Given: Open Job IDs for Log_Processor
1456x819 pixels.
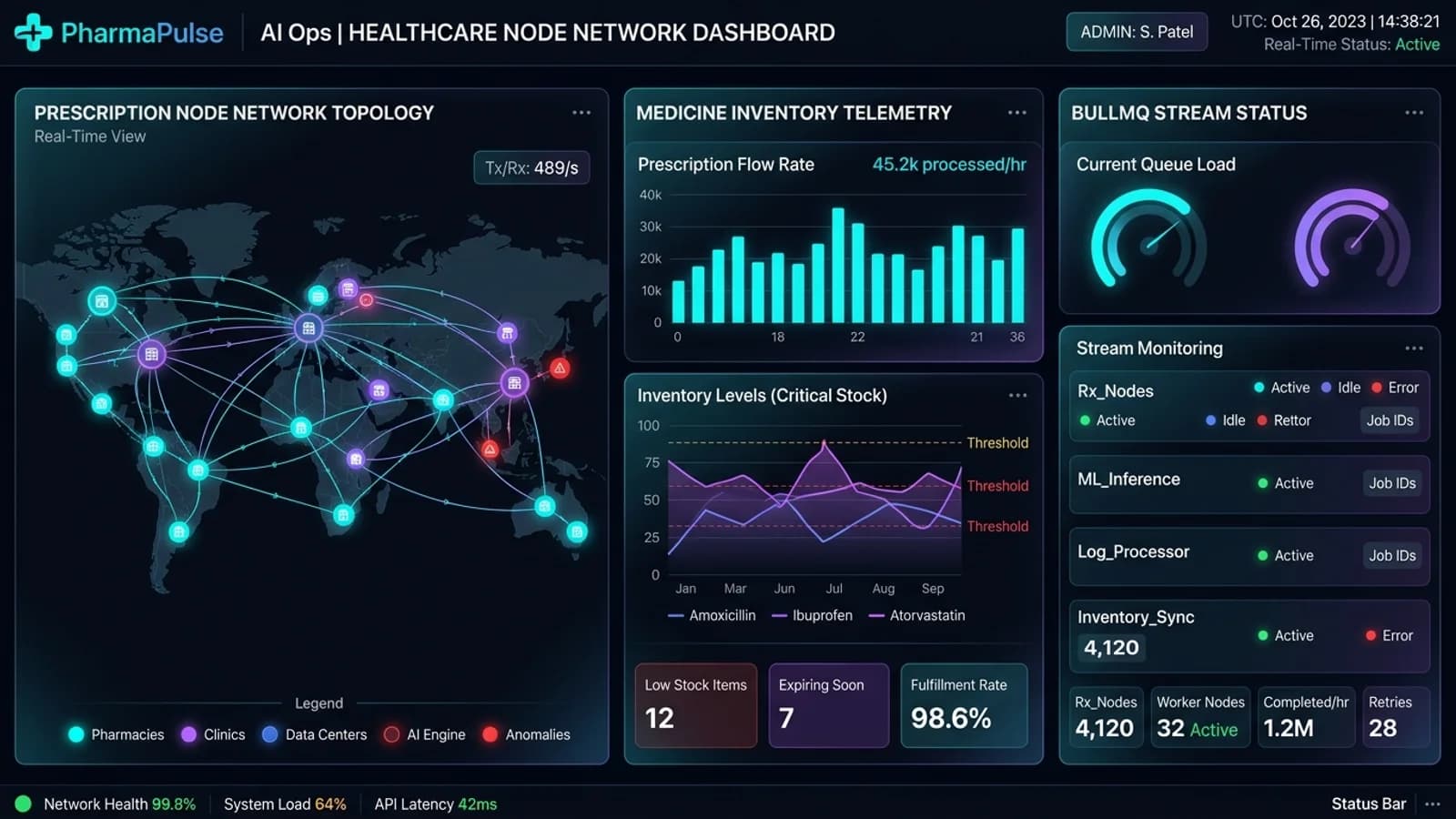Looking at the screenshot, I should coord(1392,555).
